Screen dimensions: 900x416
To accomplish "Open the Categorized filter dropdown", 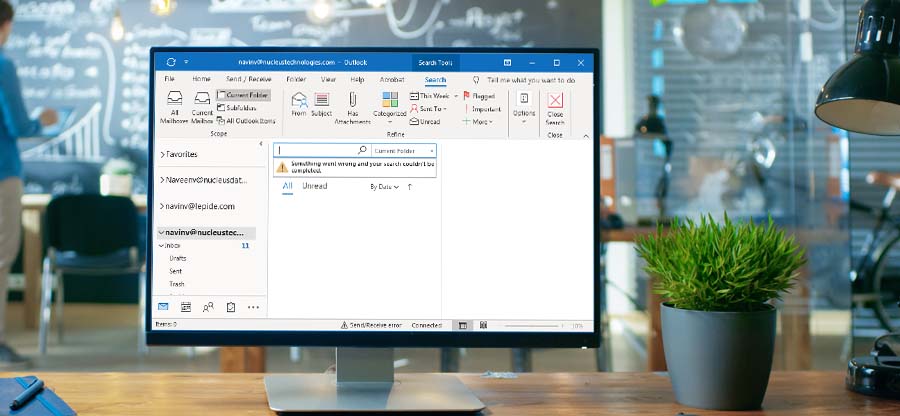I will (x=390, y=108).
